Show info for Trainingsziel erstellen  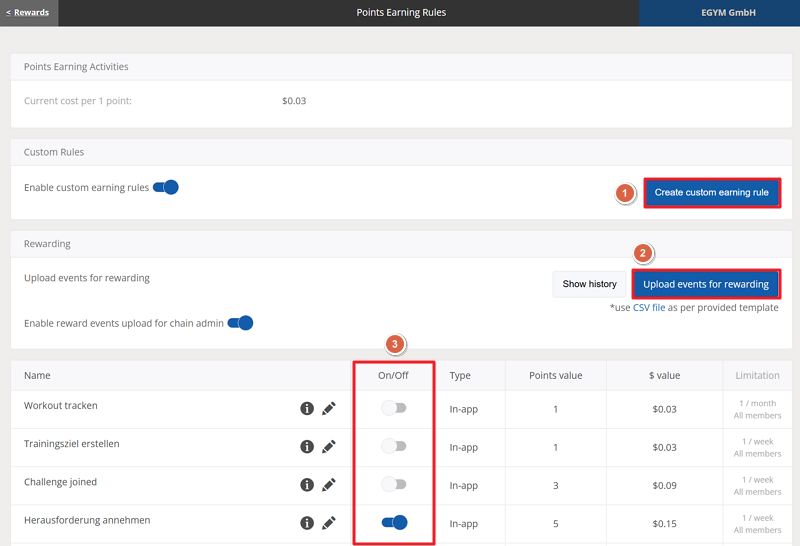click(x=307, y=447)
